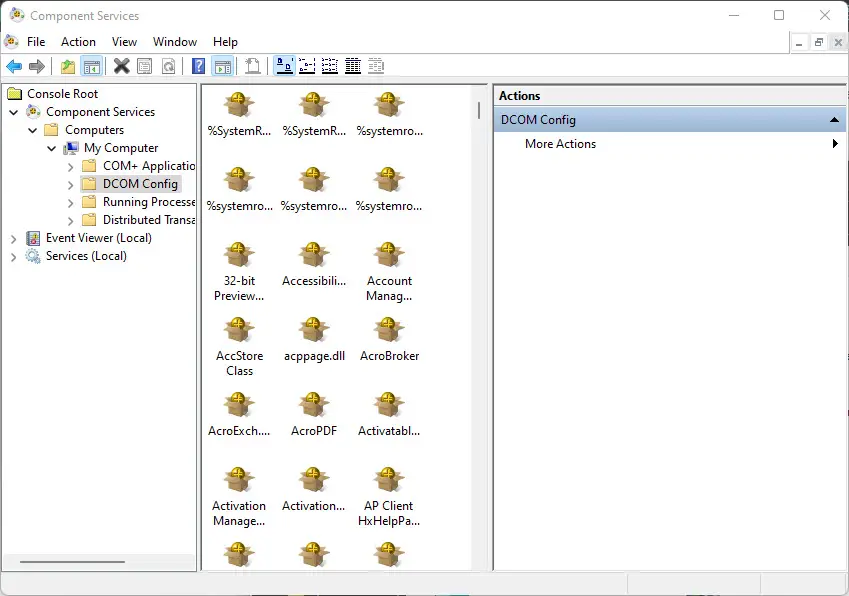Select the Activation Manage... component icon

(x=239, y=480)
